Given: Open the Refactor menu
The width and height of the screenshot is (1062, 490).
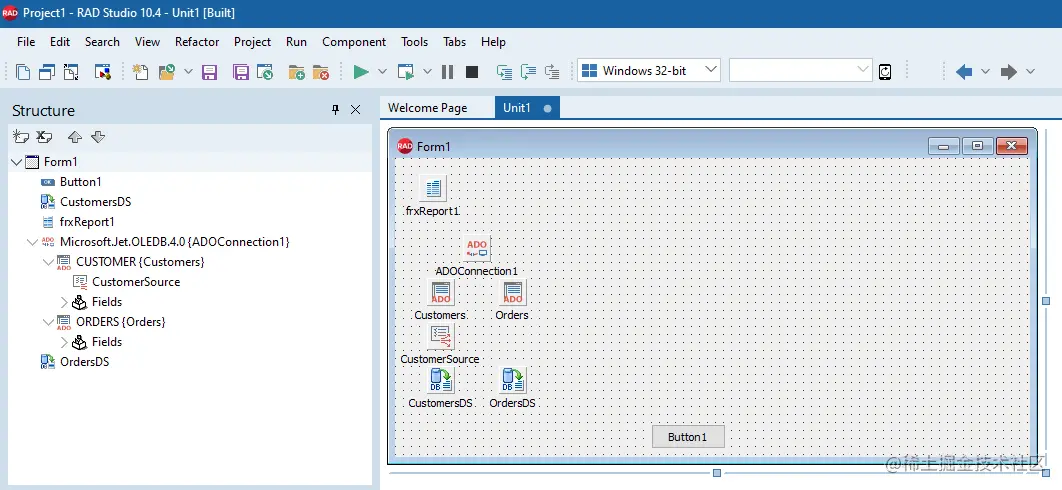Looking at the screenshot, I should pyautogui.click(x=197, y=42).
